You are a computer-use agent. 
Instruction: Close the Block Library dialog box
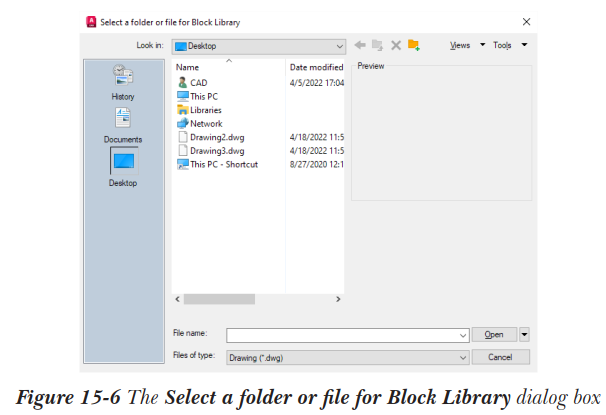pyautogui.click(x=526, y=22)
